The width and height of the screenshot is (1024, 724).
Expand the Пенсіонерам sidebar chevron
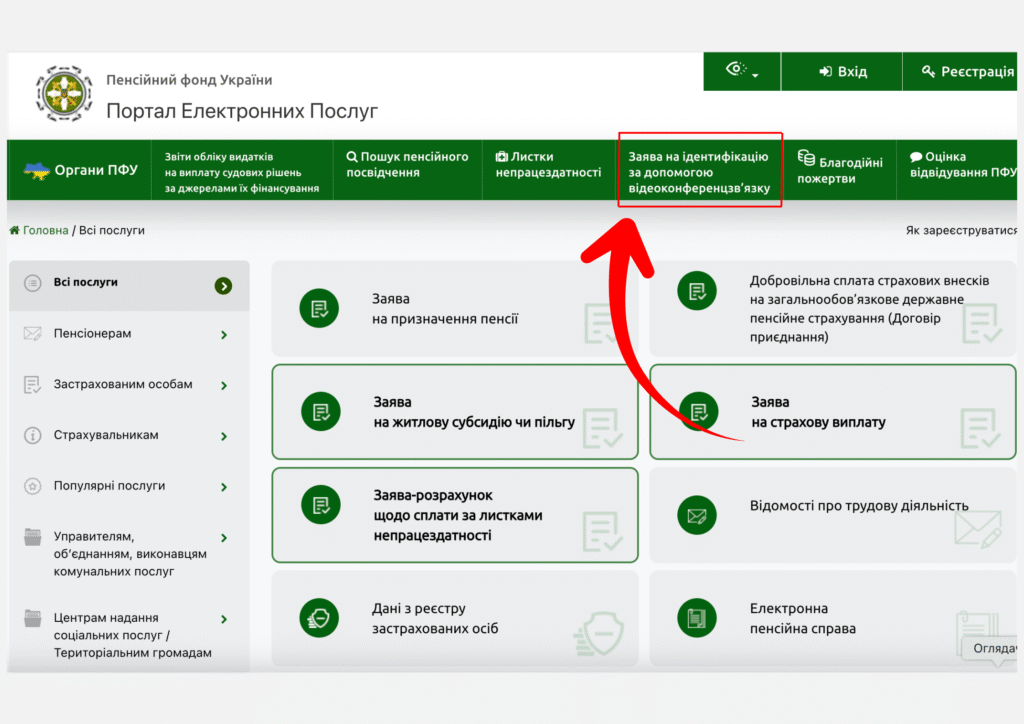(224, 335)
